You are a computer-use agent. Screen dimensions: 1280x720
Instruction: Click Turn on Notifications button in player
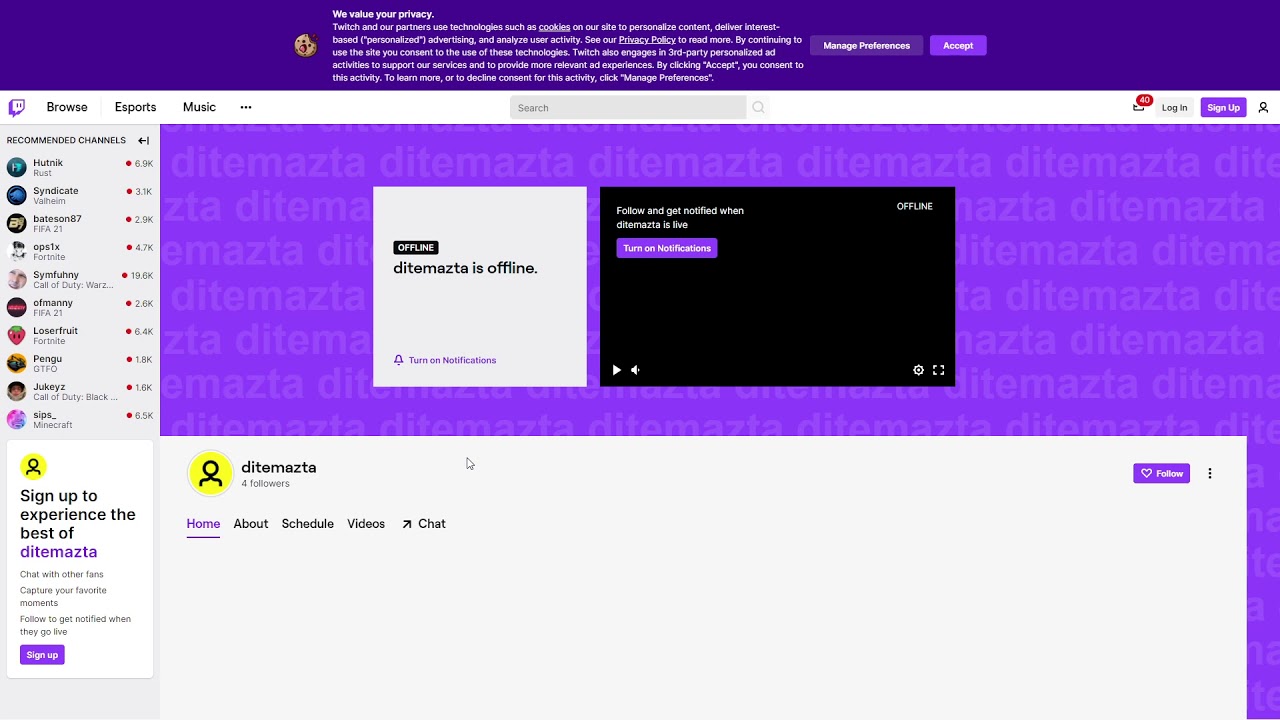(x=667, y=248)
